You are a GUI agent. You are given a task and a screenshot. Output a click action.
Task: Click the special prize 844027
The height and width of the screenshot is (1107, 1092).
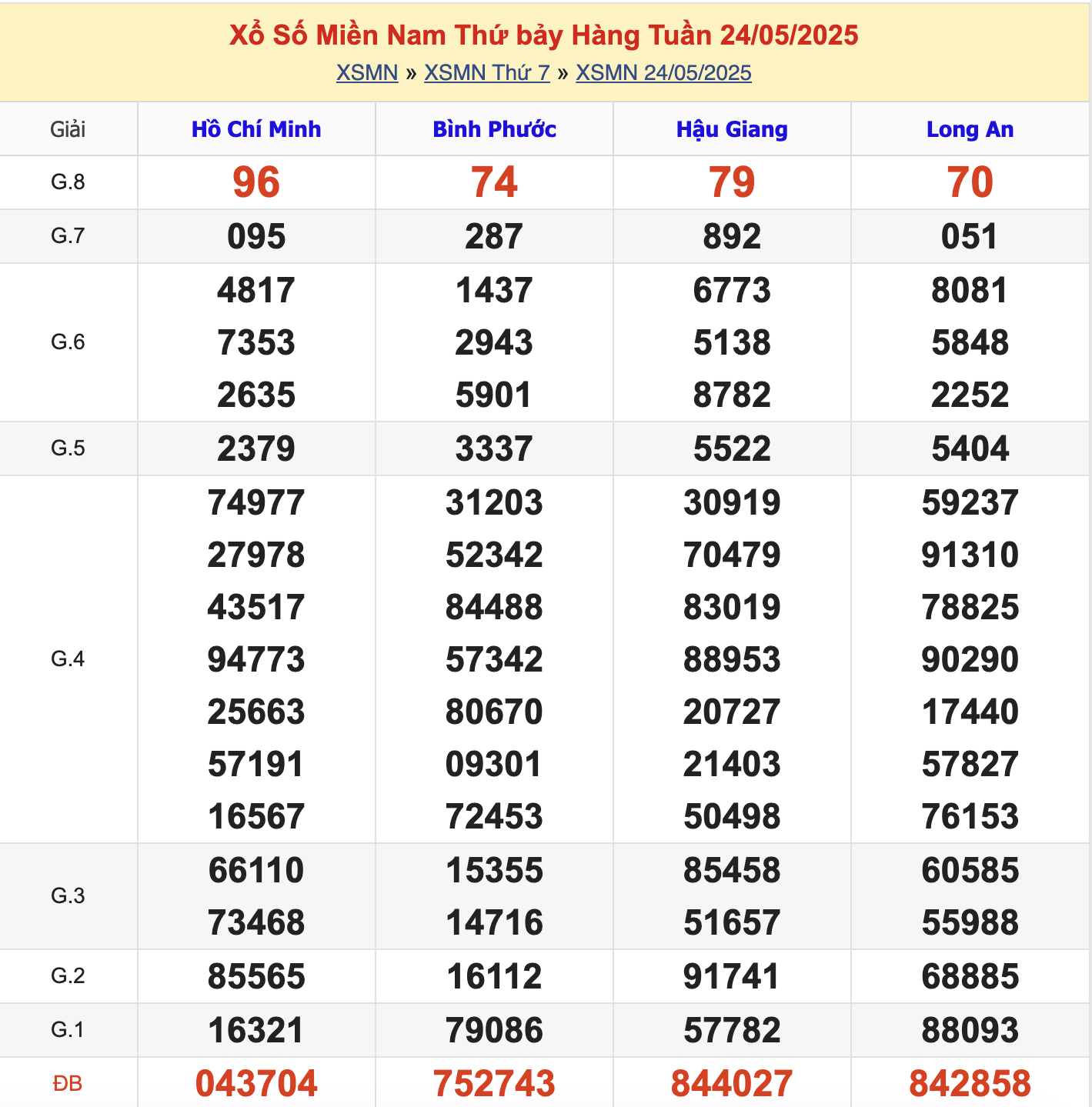732,1084
